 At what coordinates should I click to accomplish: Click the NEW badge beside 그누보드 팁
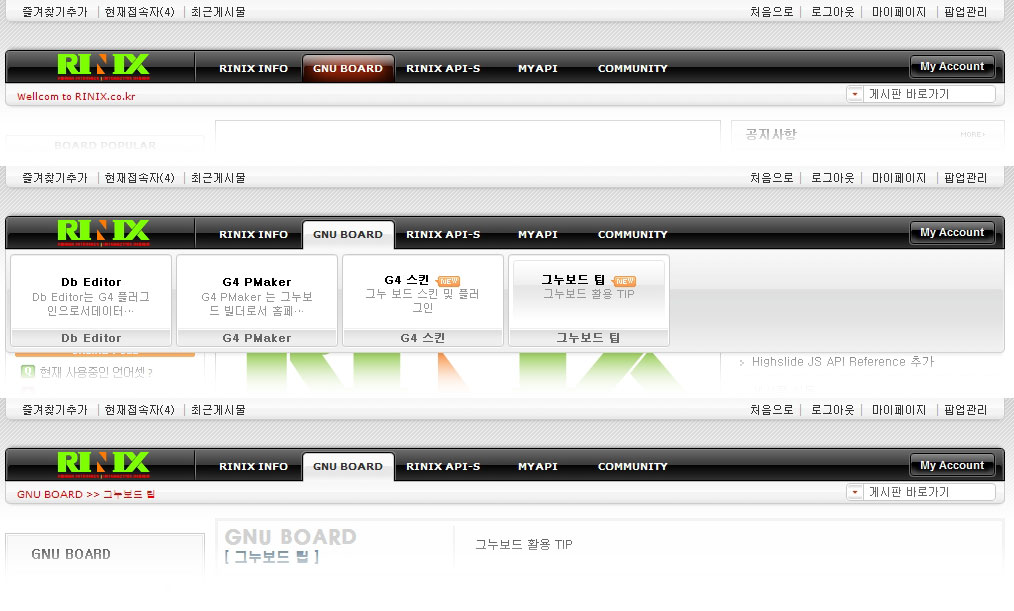coord(625,281)
